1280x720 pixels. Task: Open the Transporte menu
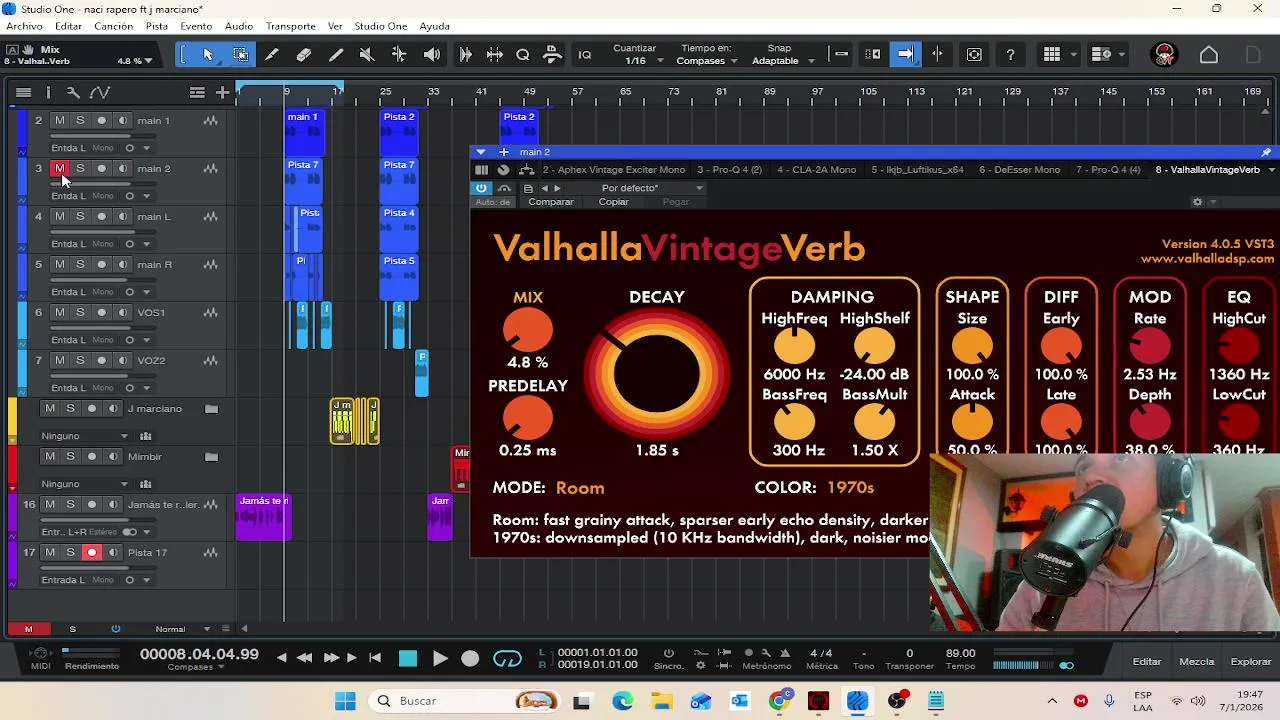290,26
